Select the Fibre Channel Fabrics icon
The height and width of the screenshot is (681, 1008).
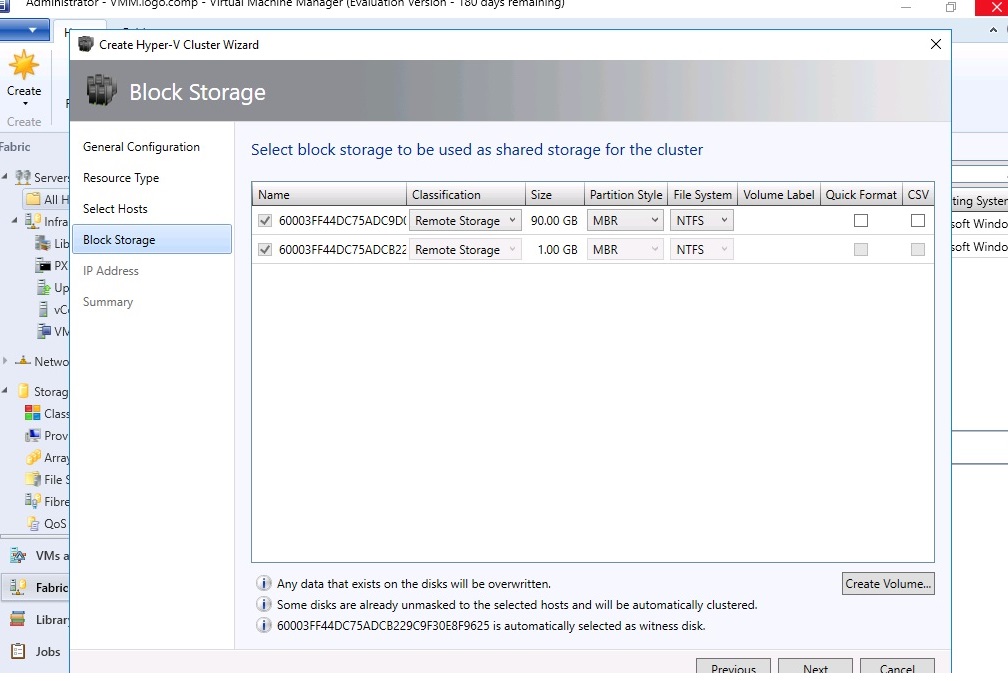pos(33,501)
